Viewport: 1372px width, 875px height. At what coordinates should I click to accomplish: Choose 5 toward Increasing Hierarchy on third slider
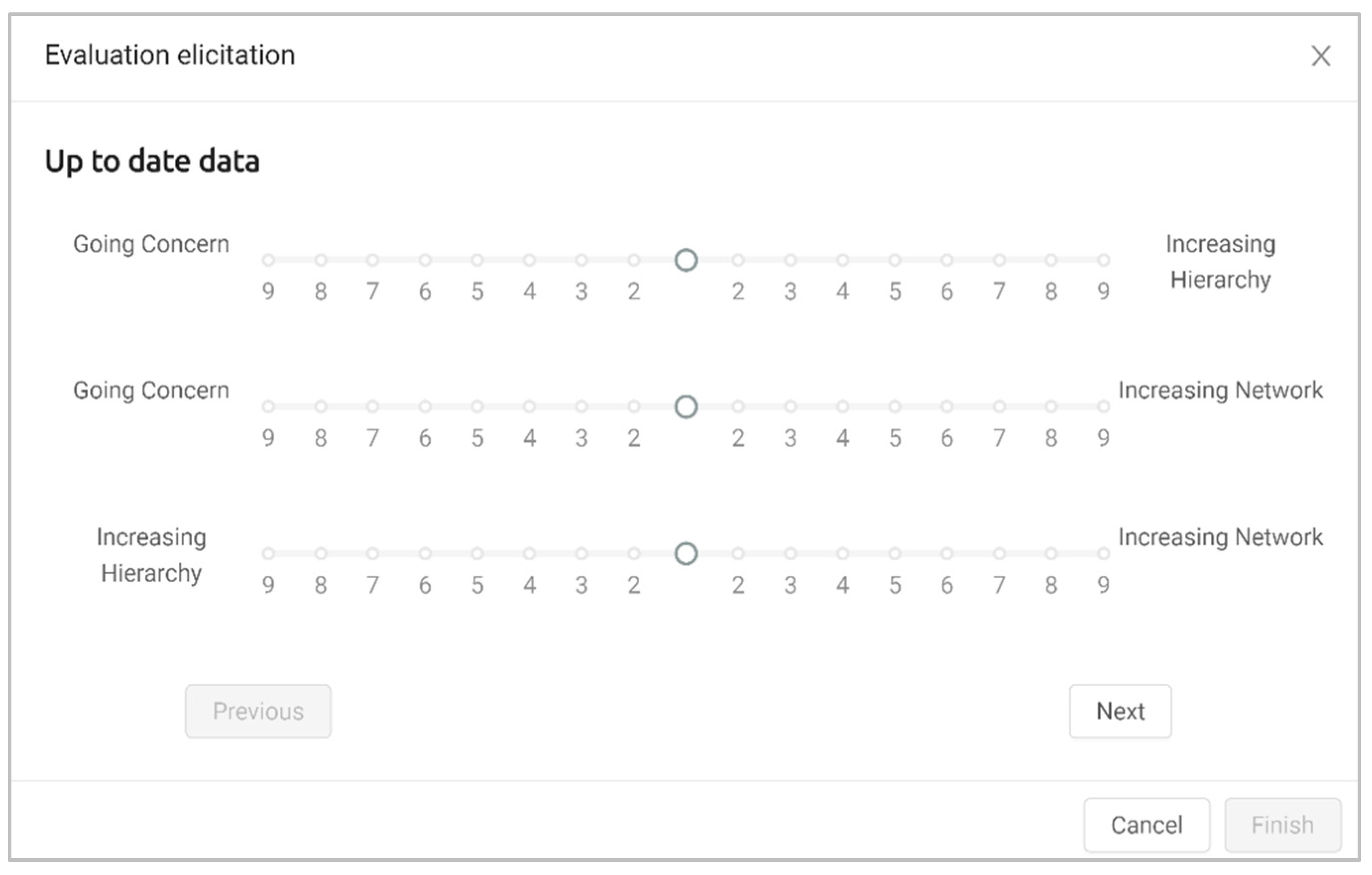click(477, 553)
